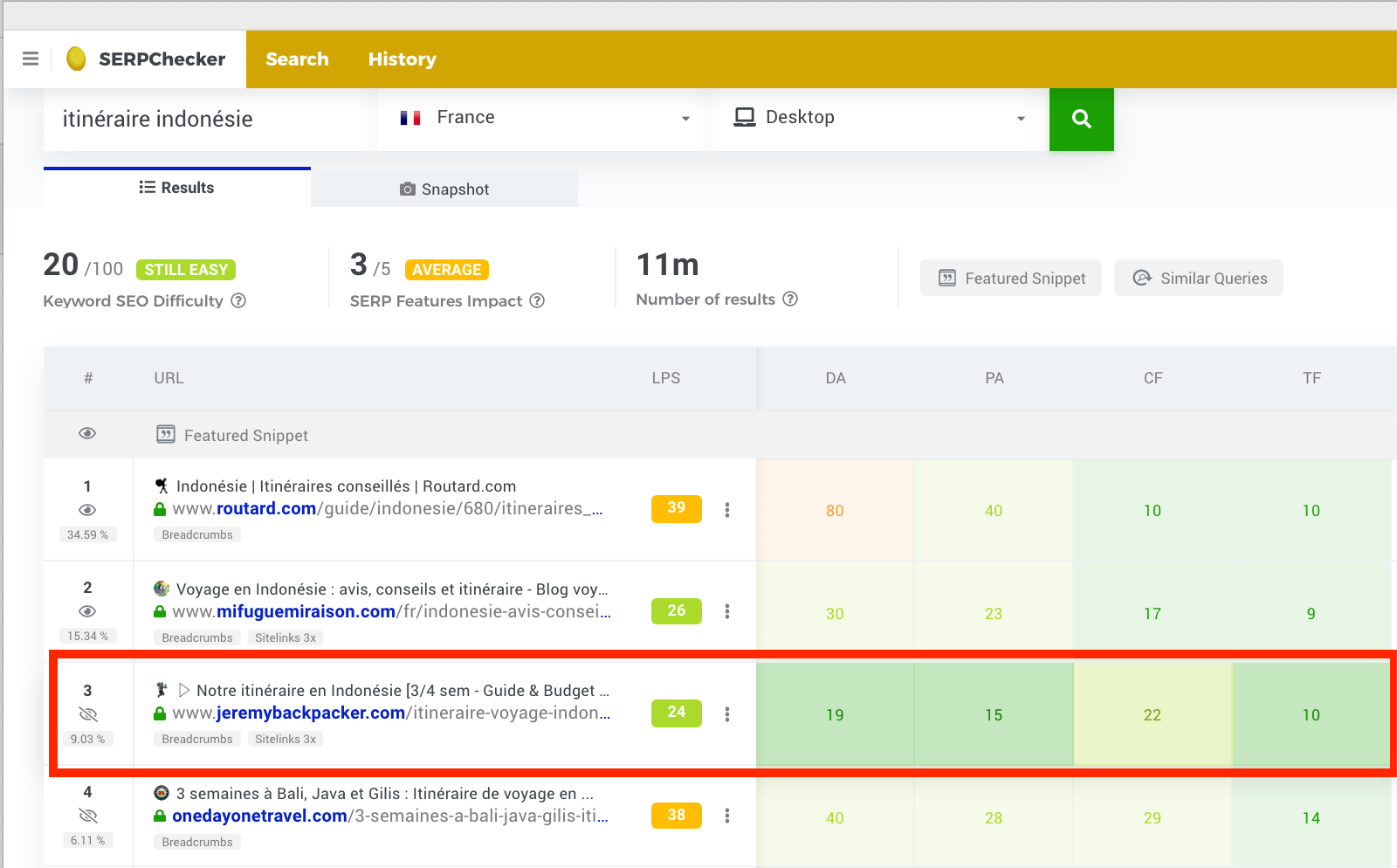Click the keyword search input field
The image size is (1397, 868).
pos(210,119)
